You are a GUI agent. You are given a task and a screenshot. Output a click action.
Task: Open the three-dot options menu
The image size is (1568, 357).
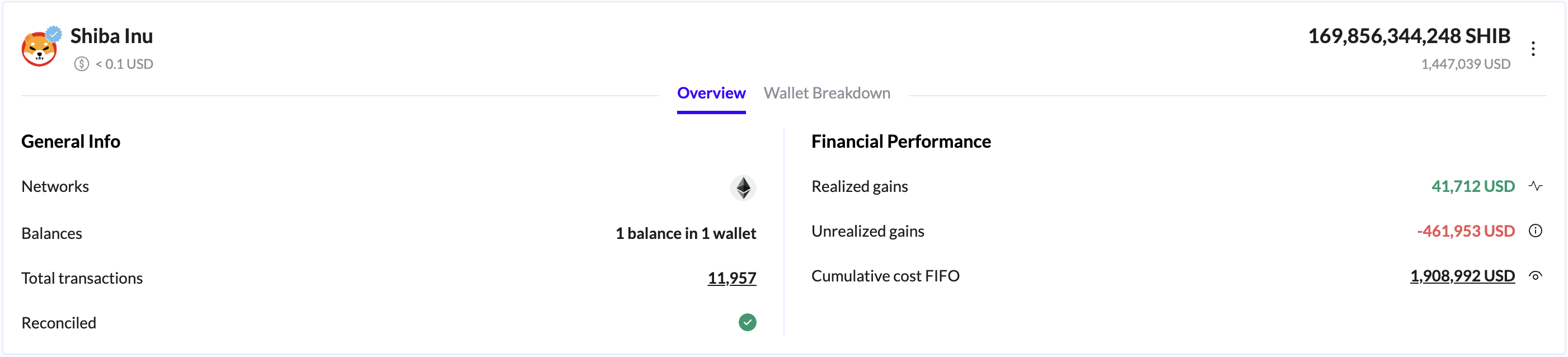tap(1533, 49)
